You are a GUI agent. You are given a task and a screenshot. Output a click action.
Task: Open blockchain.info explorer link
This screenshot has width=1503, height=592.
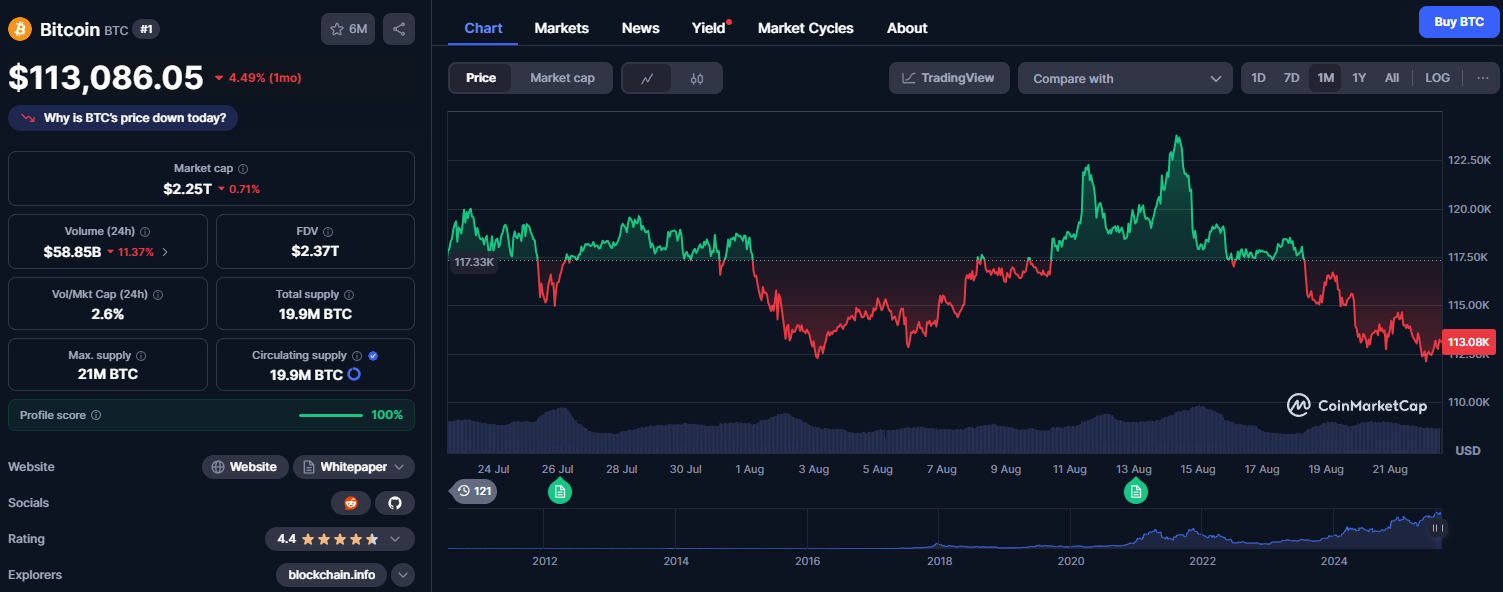coord(331,575)
